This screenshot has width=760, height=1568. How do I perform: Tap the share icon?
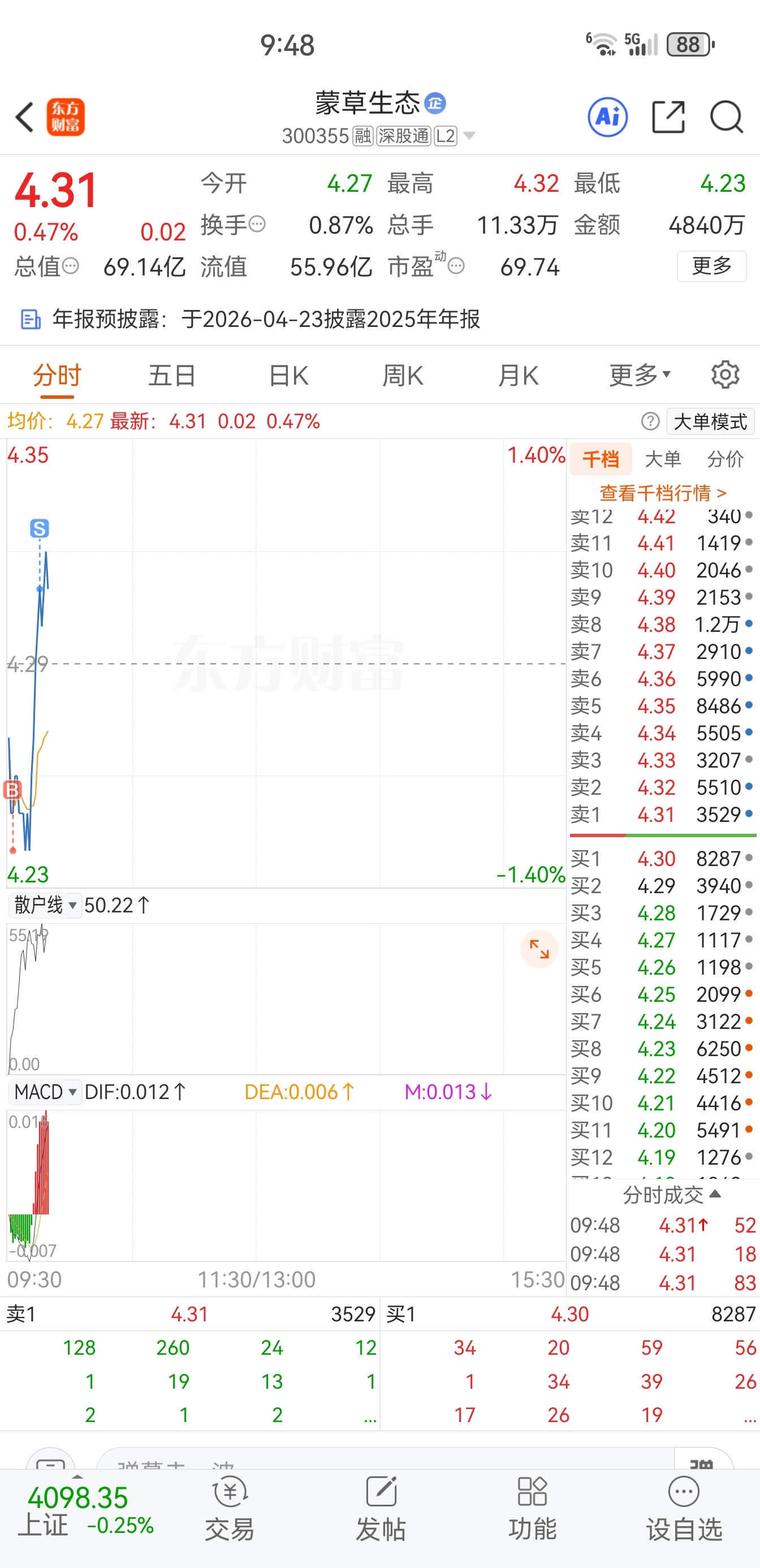668,117
